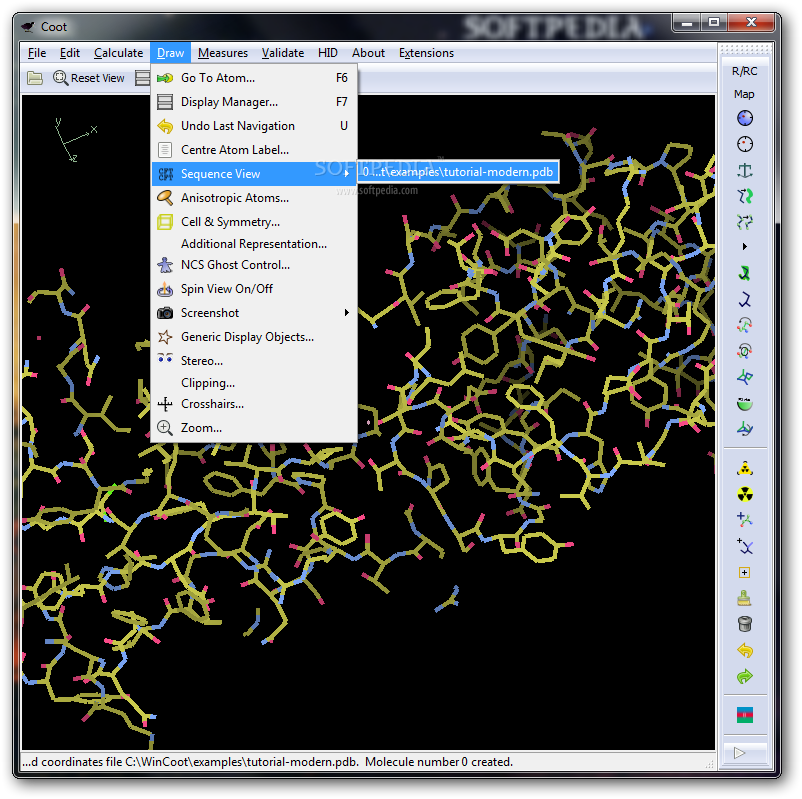Viewport: 802px width, 799px height.
Task: Choose Anisotropic Atoms...
Action: click(x=254, y=198)
